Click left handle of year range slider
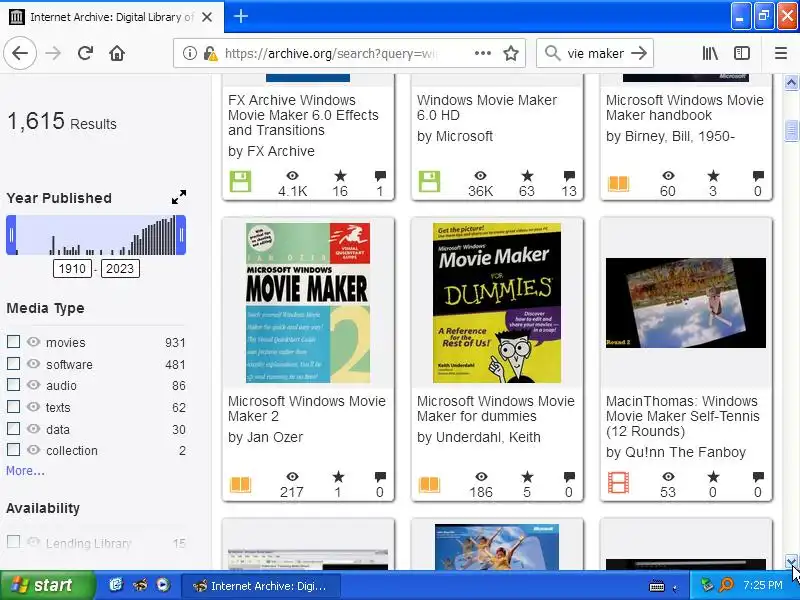The image size is (800, 600). 11,235
